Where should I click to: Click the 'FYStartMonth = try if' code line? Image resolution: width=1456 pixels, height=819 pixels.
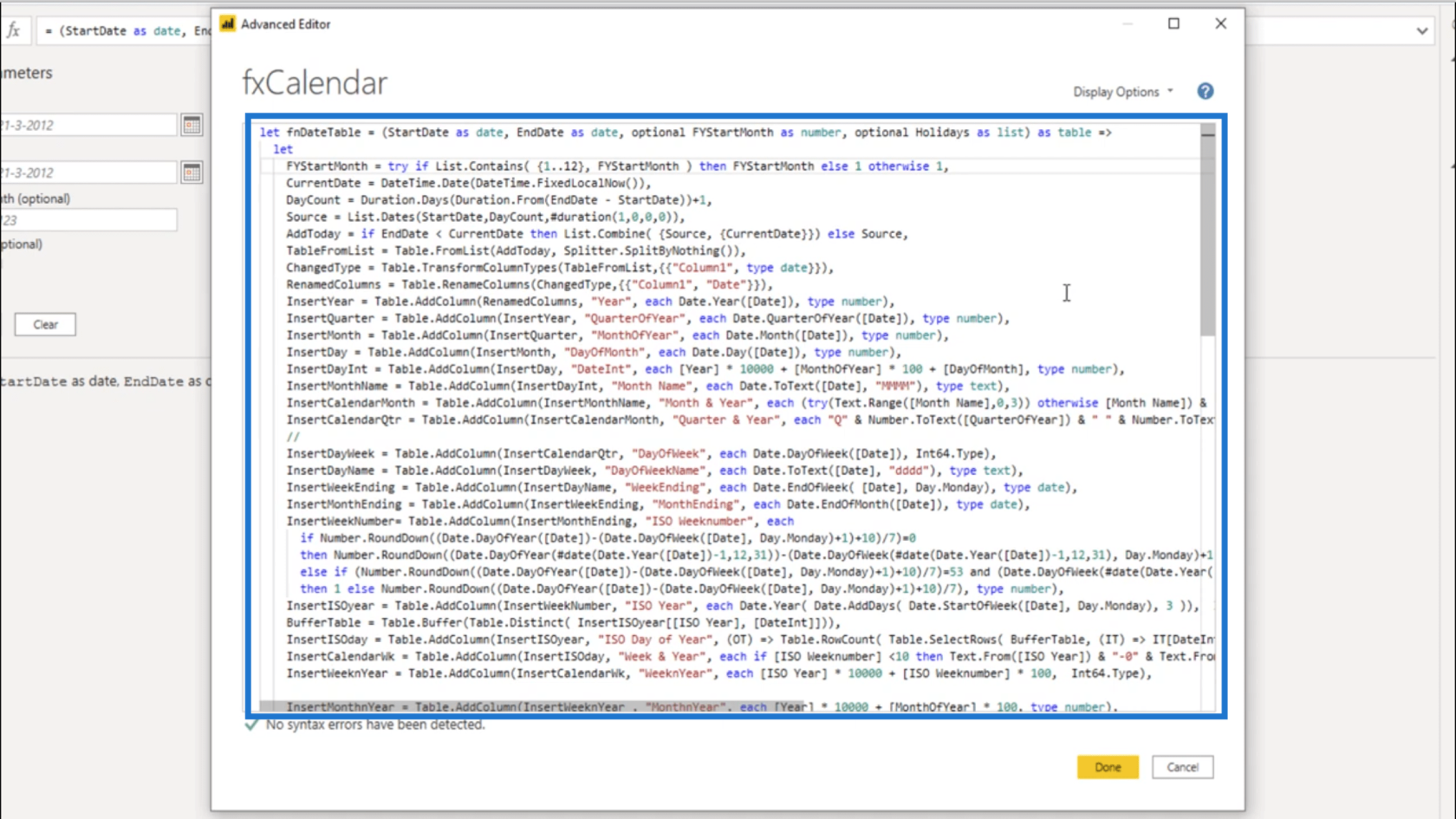(x=617, y=166)
